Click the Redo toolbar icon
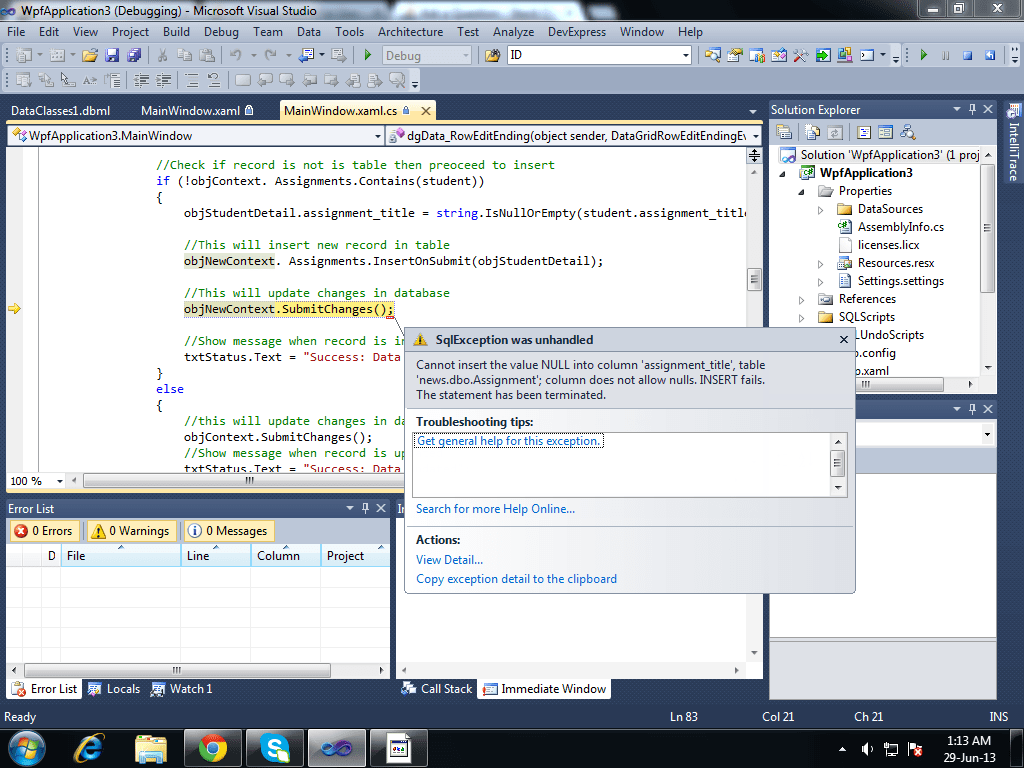Image resolution: width=1024 pixels, height=768 pixels. 270,56
